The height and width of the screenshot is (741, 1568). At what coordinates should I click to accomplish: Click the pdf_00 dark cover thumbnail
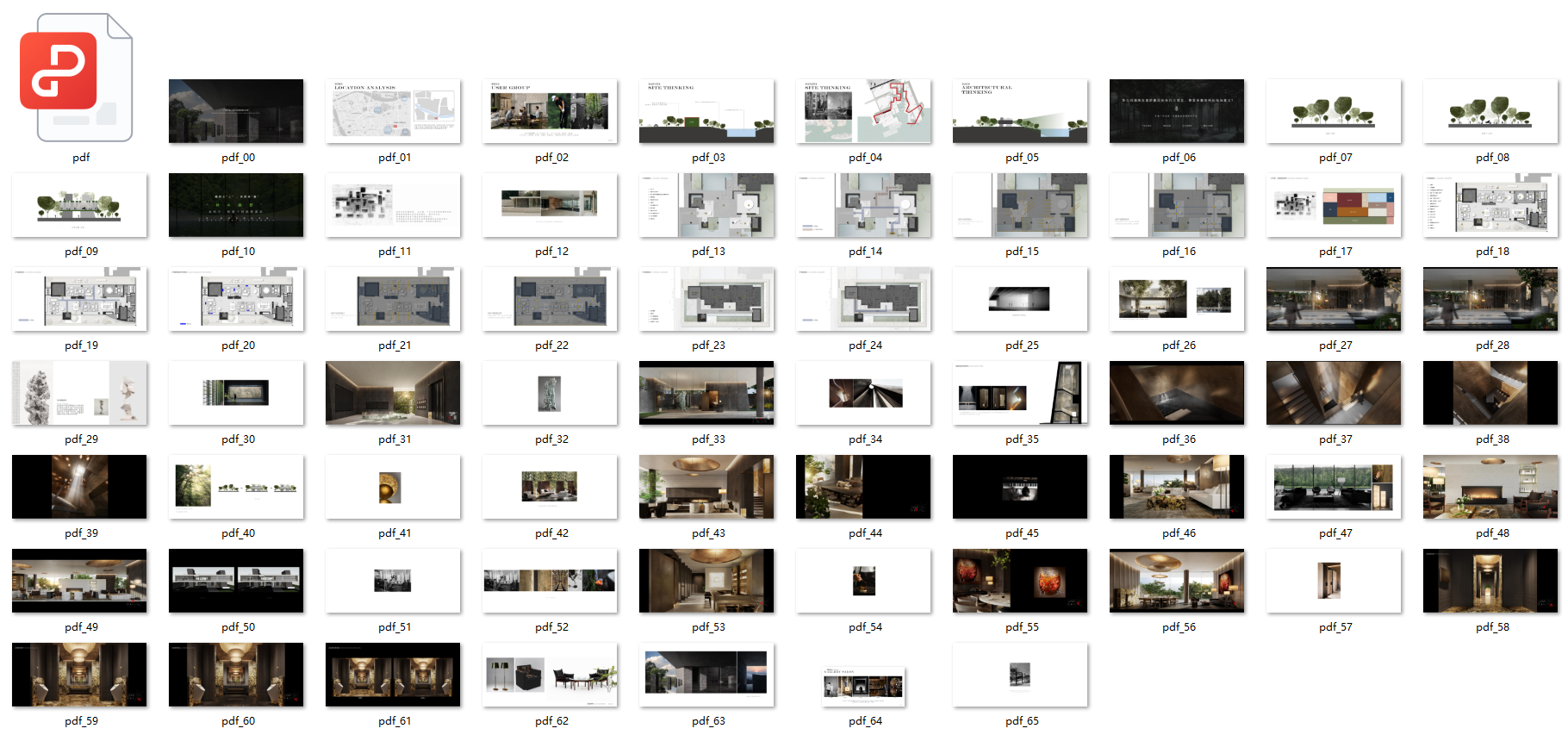(x=236, y=111)
